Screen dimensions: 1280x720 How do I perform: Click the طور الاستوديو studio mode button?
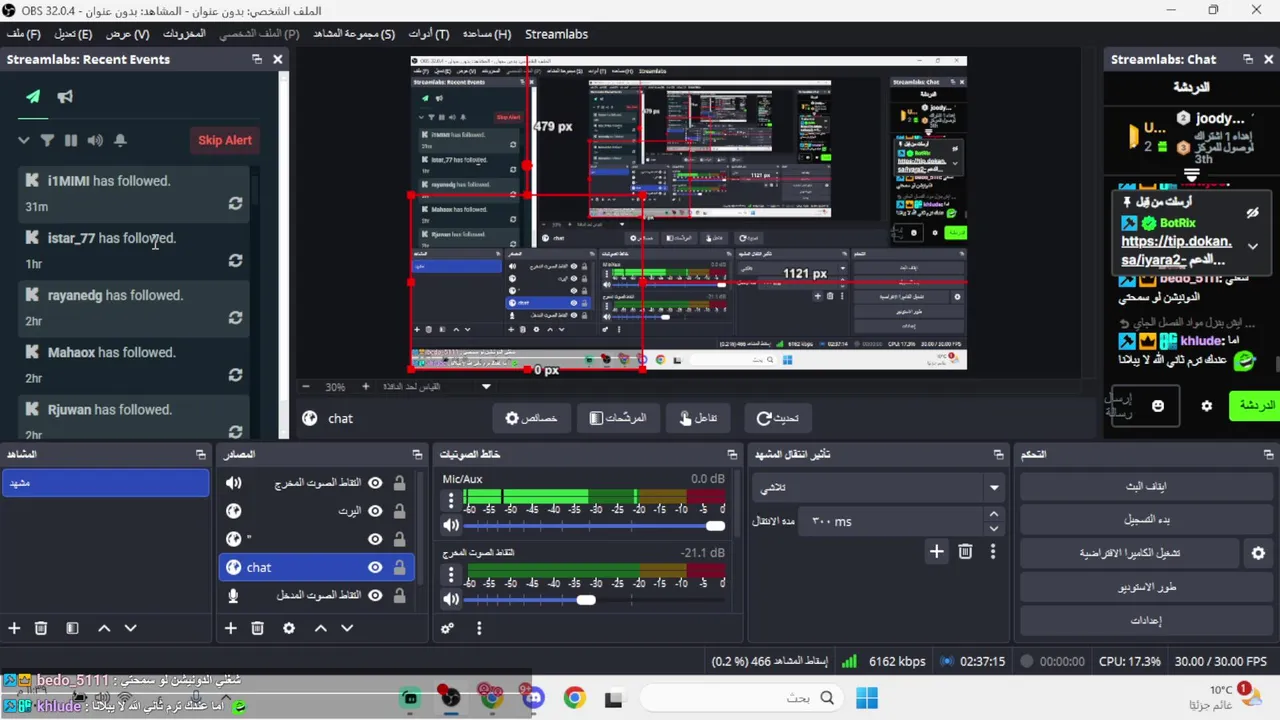(1146, 587)
